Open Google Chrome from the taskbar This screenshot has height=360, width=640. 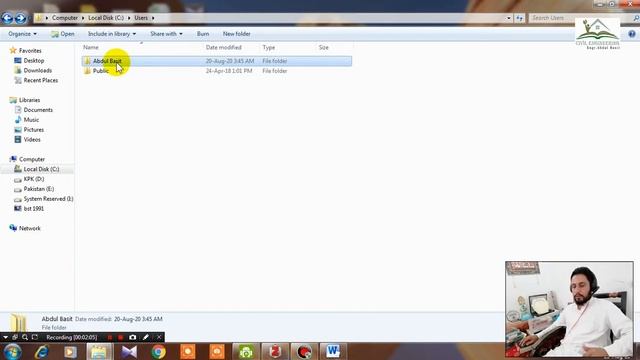(158, 351)
